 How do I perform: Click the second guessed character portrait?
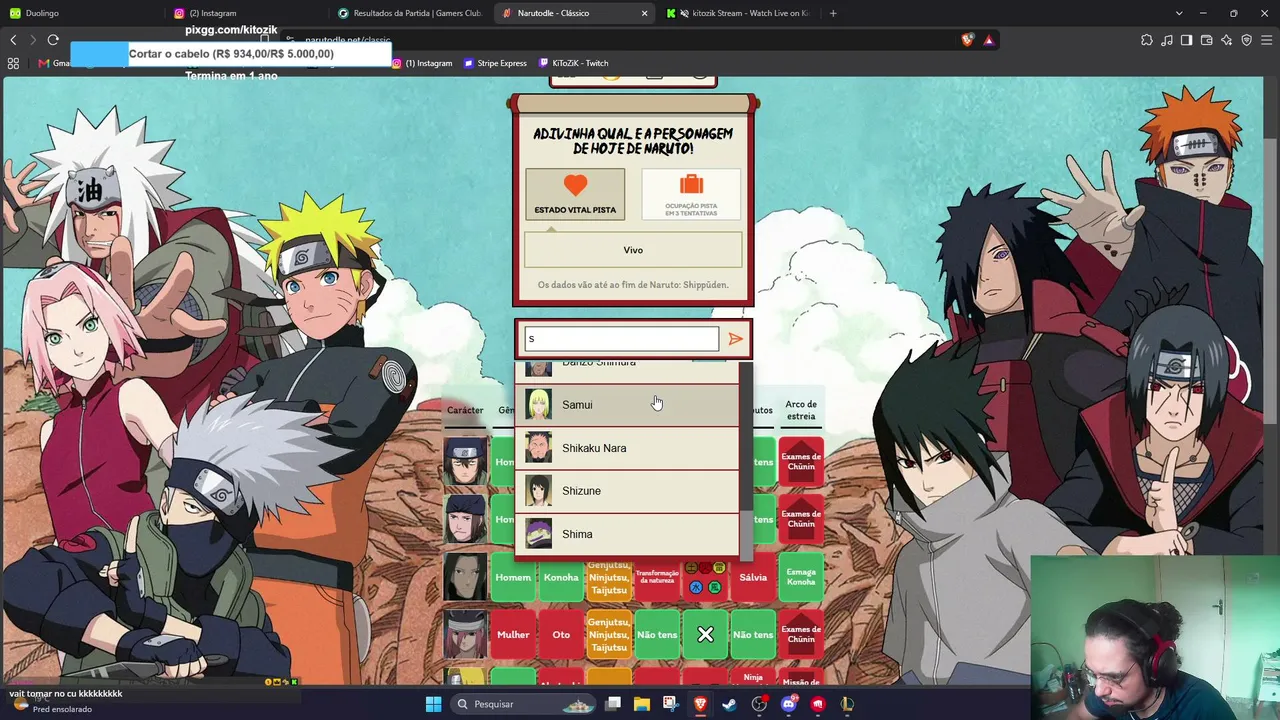(x=465, y=519)
